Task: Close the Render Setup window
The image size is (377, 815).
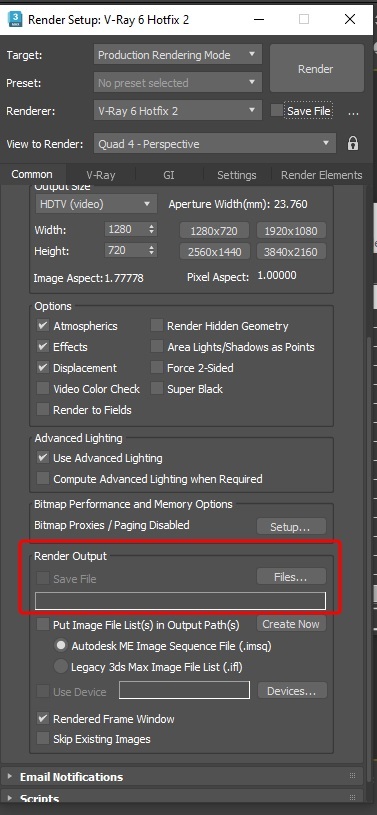Action: coord(350,19)
